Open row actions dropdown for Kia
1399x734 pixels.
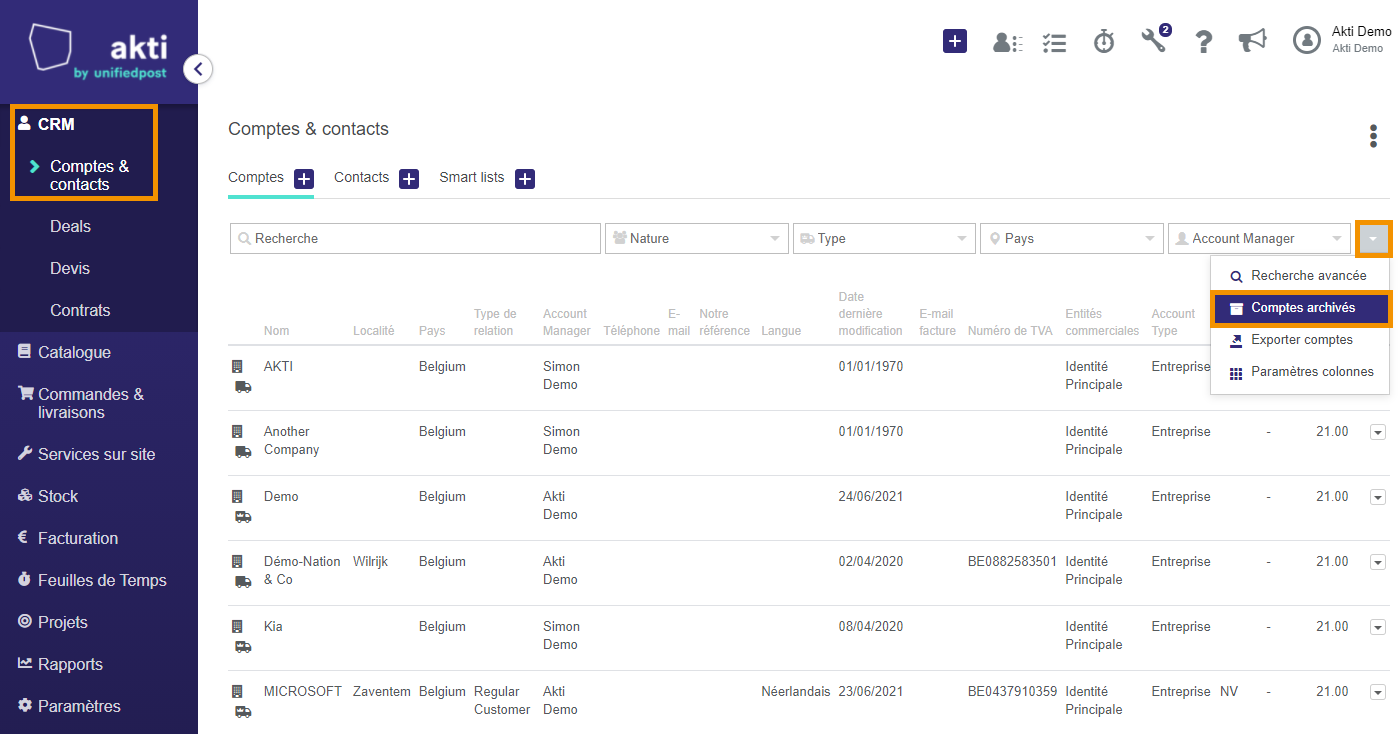pyautogui.click(x=1377, y=627)
